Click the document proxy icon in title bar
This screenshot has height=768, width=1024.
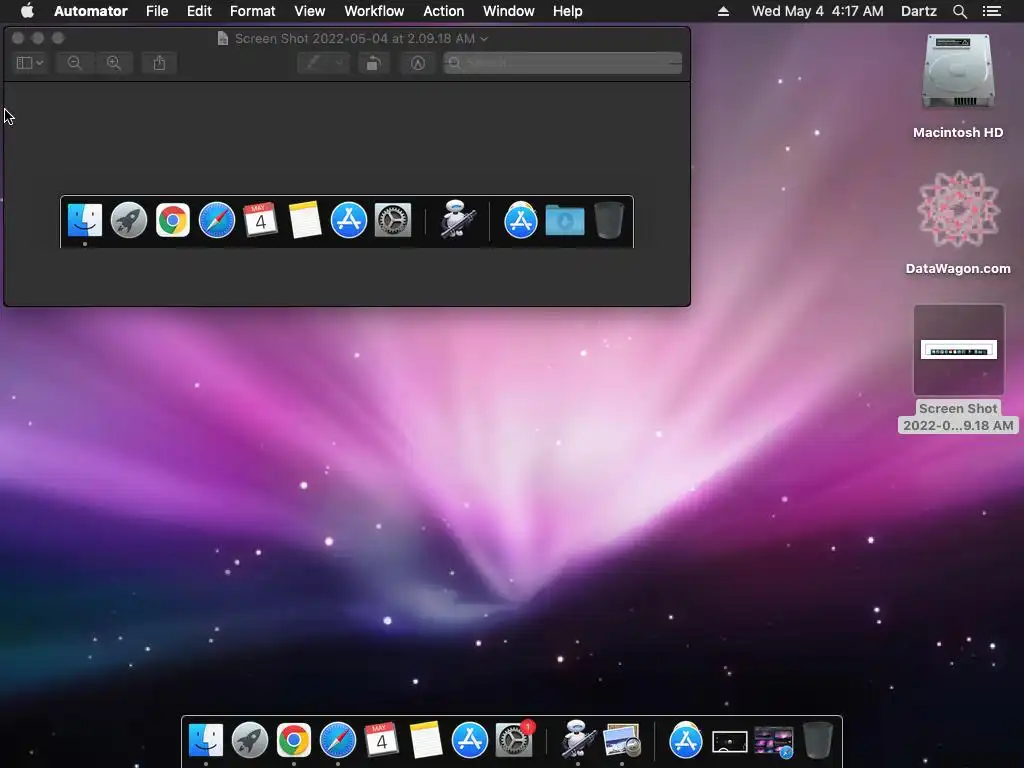[223, 39]
